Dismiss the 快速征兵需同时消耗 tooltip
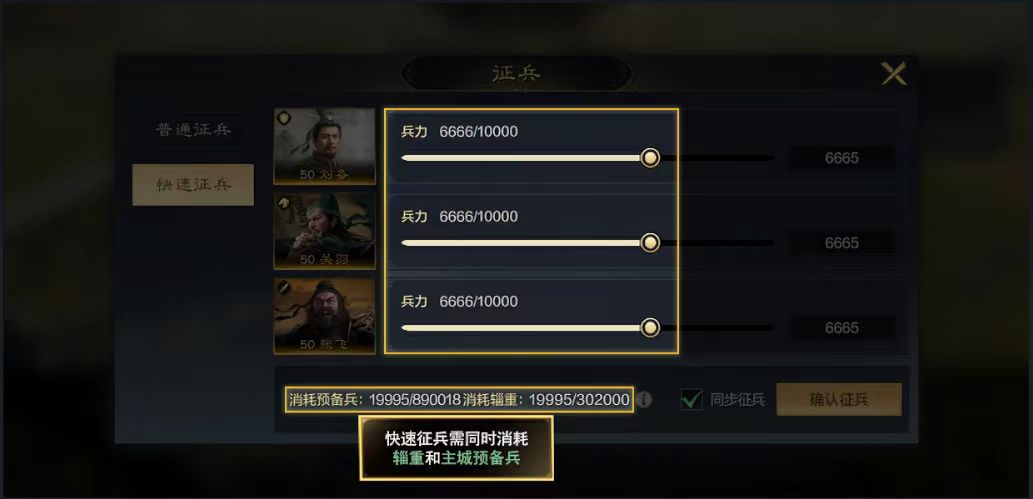The width and height of the screenshot is (1033, 499). (456, 448)
